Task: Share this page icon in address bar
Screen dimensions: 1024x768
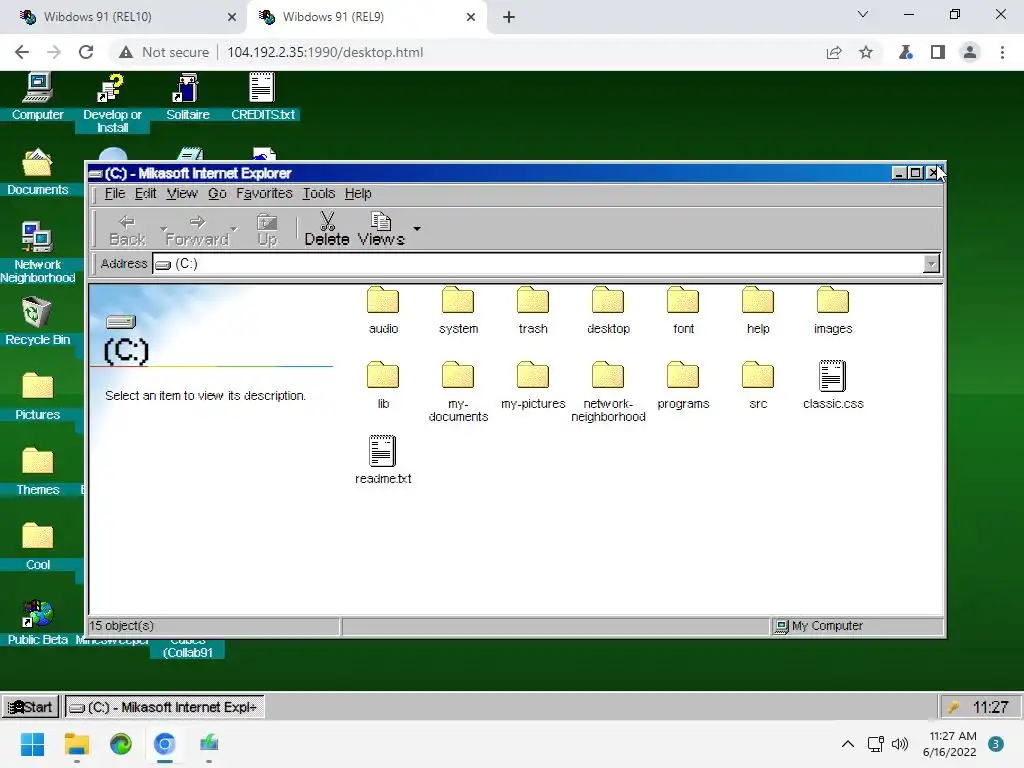Action: (x=834, y=52)
